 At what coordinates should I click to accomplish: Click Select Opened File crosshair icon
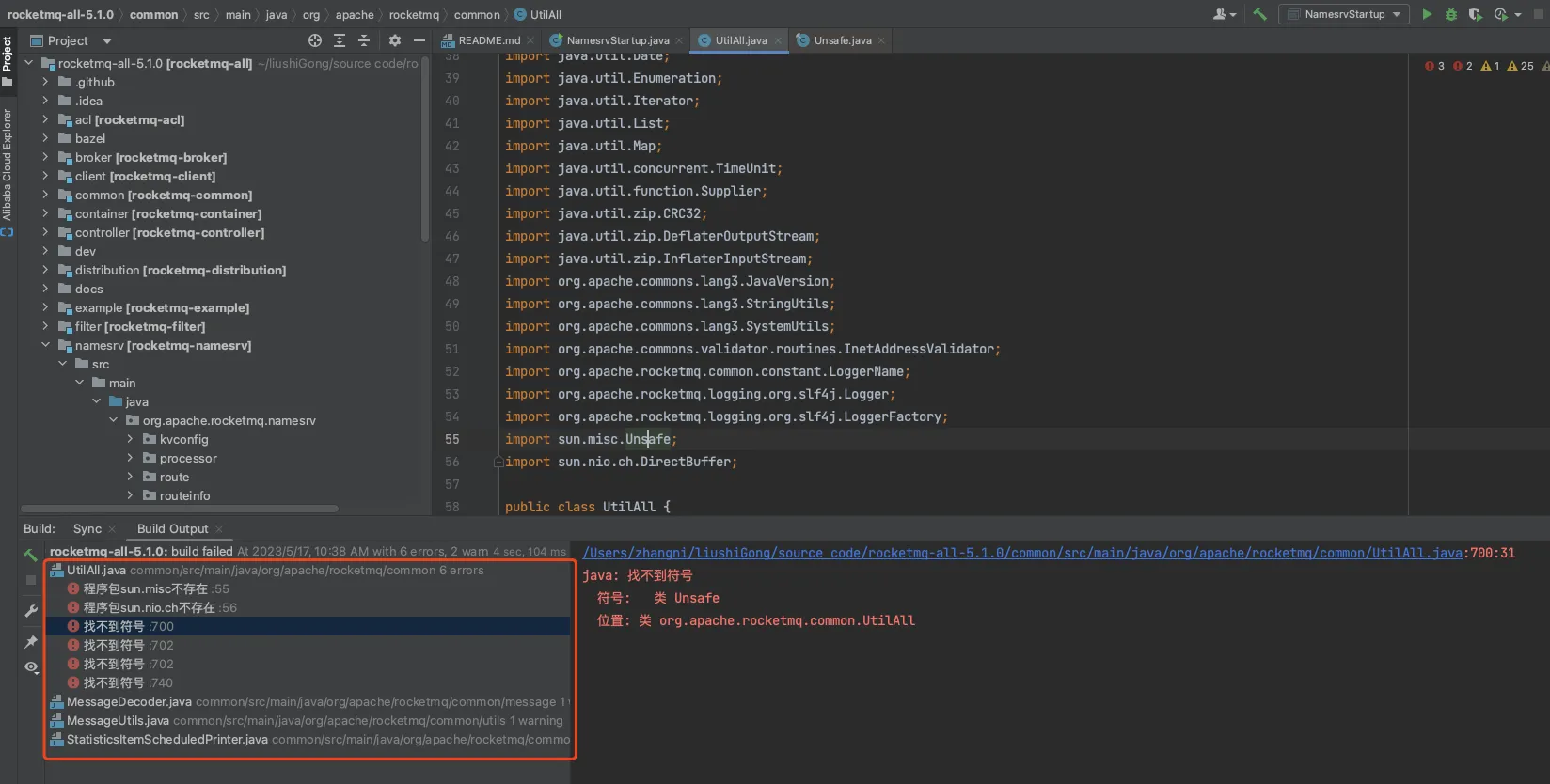[315, 40]
